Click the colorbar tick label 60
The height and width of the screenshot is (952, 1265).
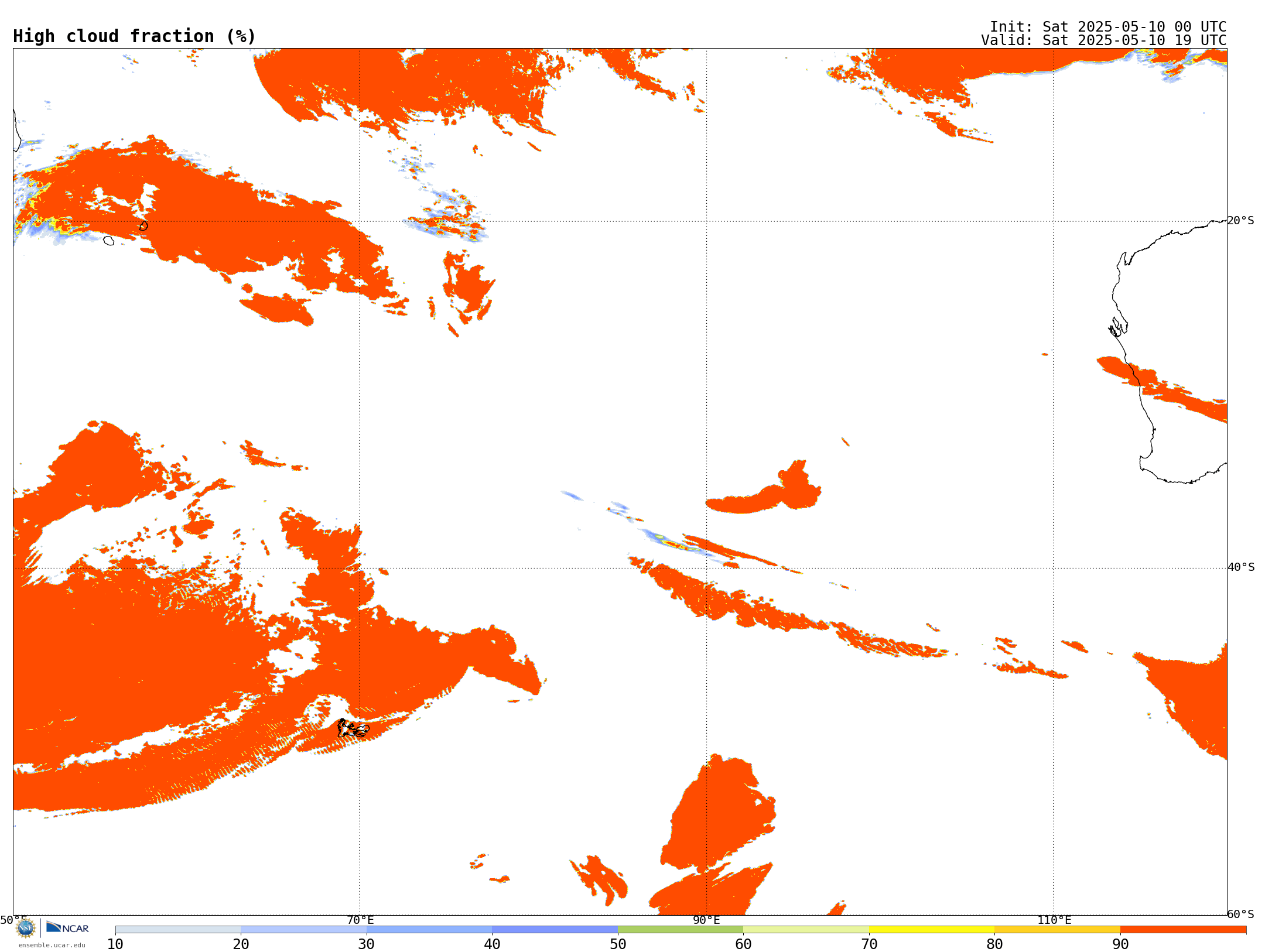tap(743, 944)
